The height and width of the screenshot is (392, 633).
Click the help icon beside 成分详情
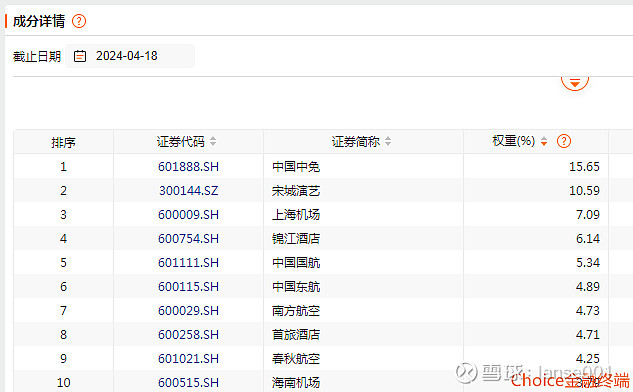pos(79,21)
